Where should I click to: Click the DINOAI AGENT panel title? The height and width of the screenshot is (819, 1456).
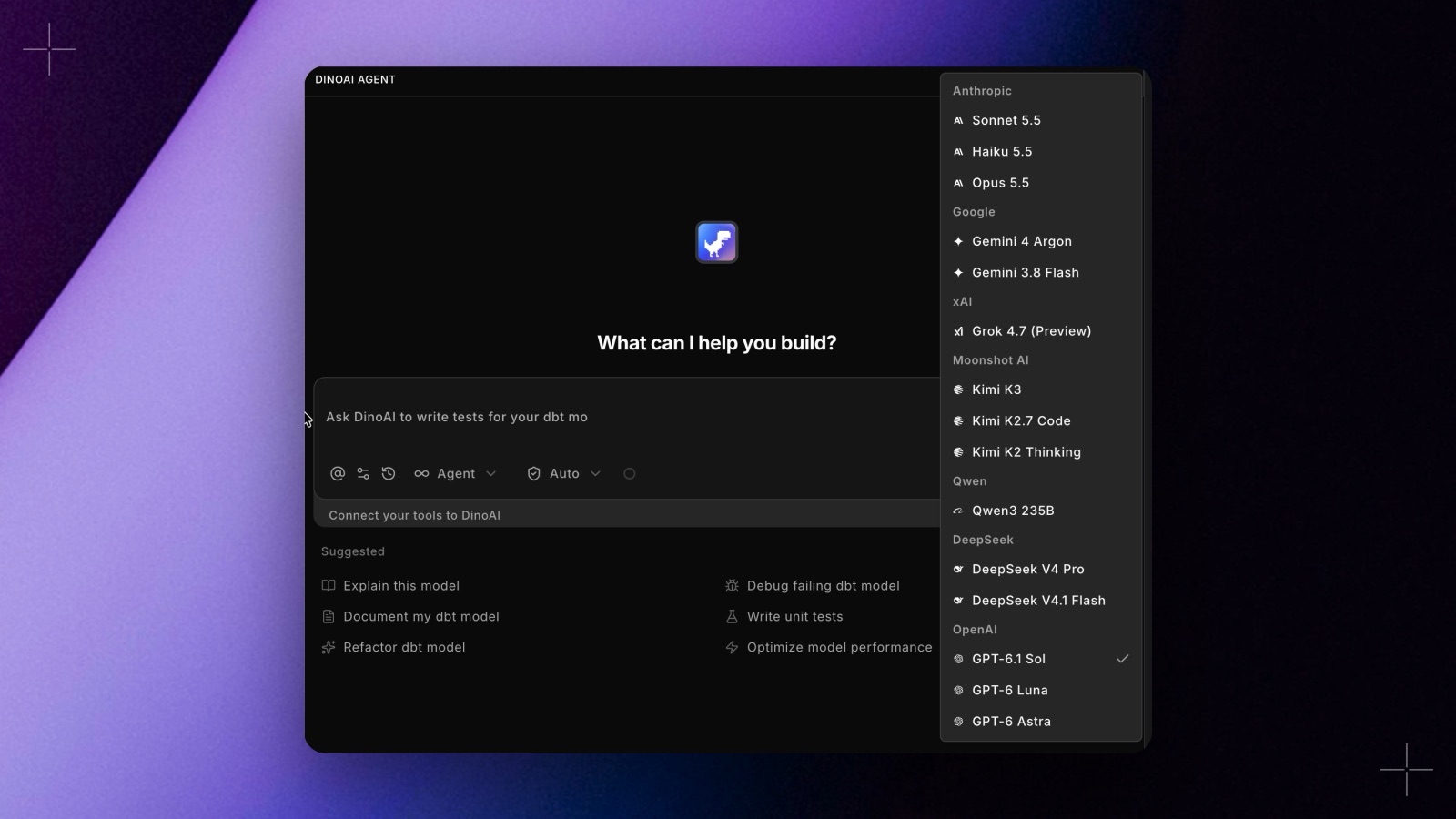point(356,80)
